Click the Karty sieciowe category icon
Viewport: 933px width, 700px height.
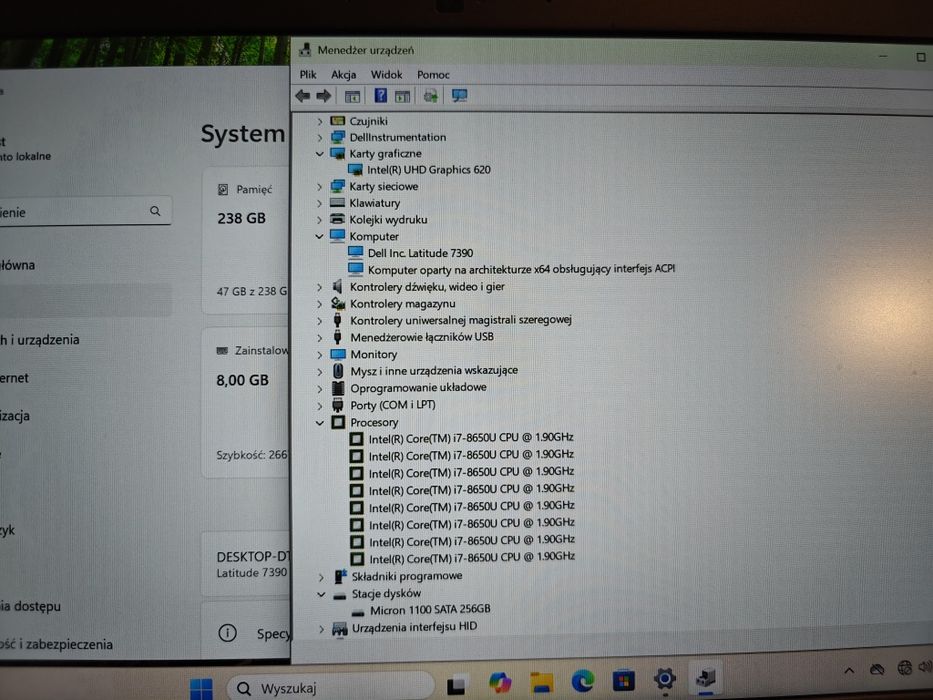(x=337, y=186)
